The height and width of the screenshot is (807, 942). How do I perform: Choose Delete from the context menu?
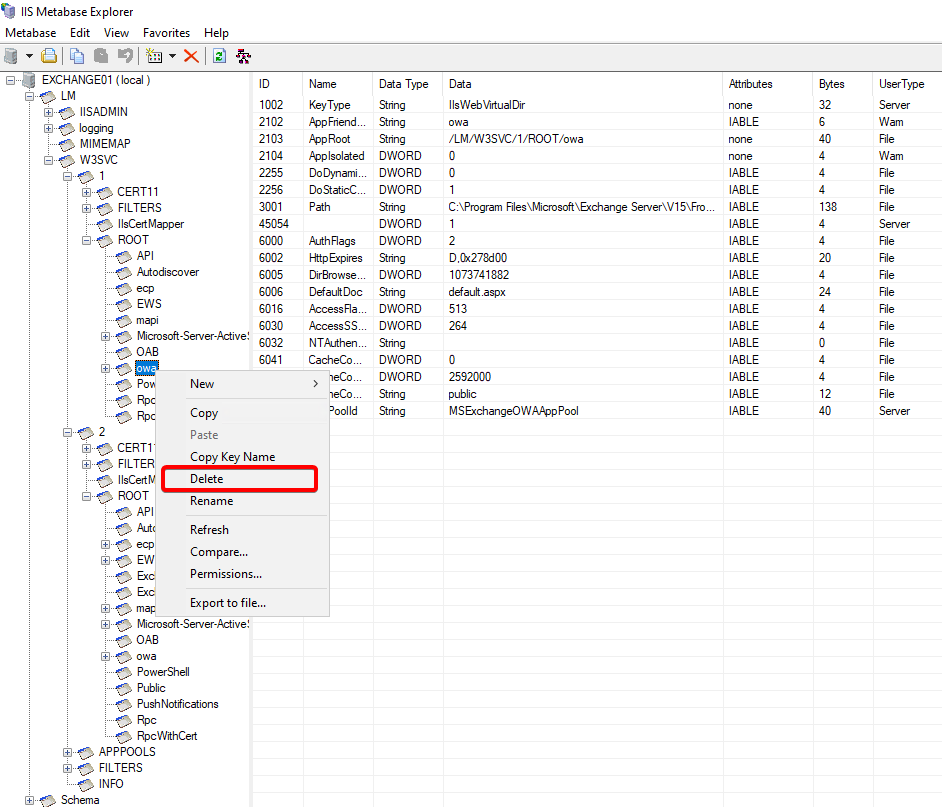[207, 479]
